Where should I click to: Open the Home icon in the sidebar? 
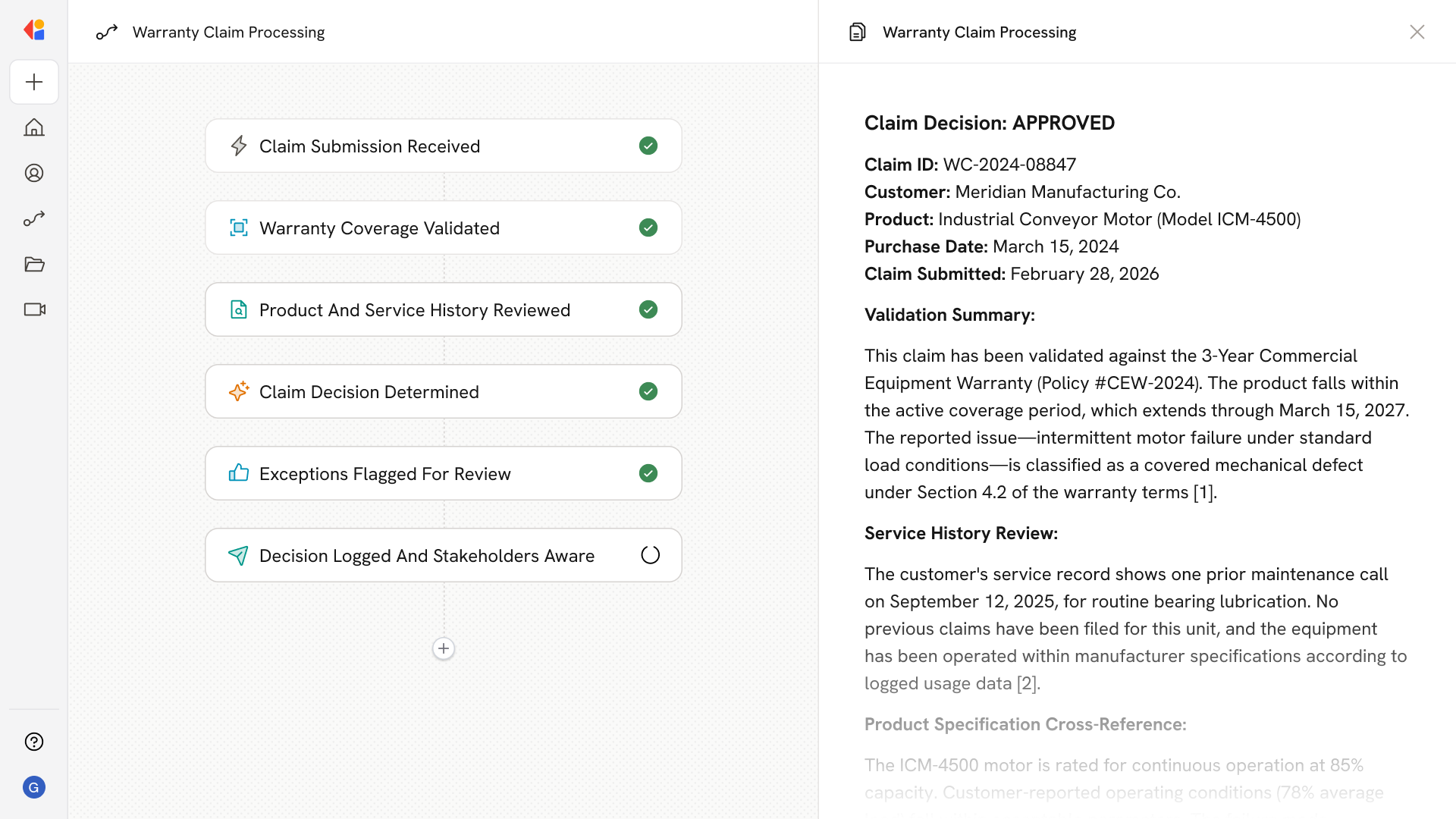tap(34, 127)
